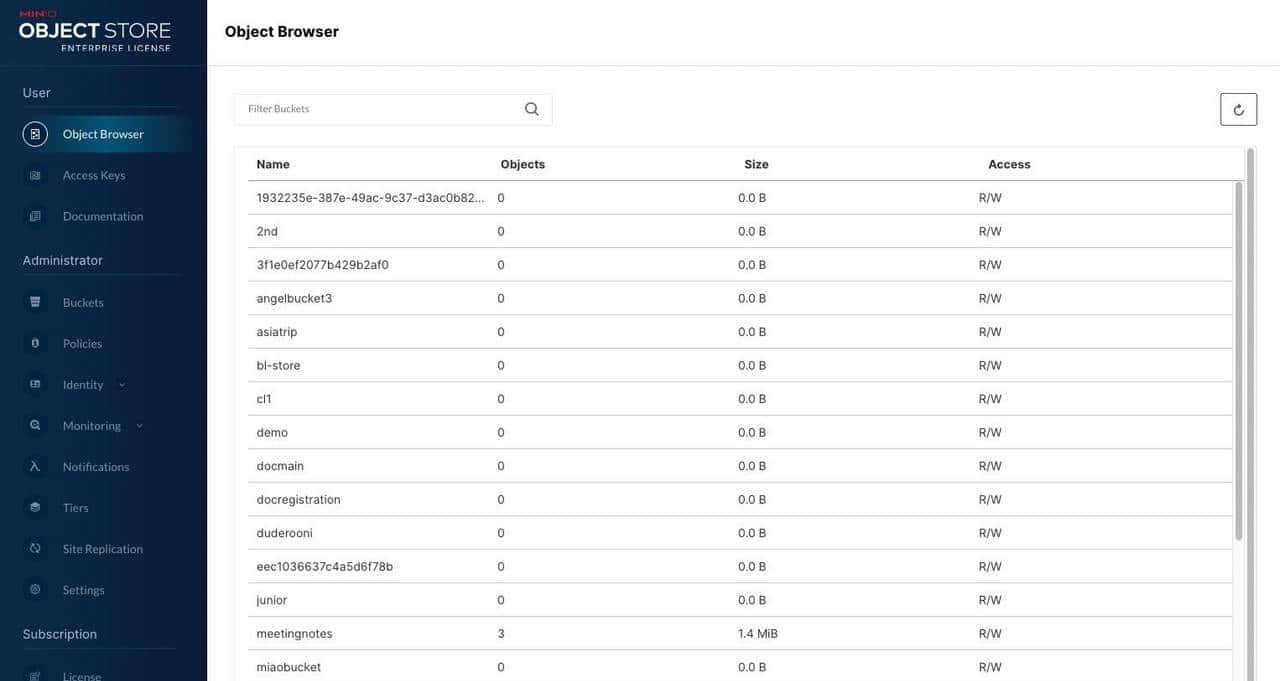
Task: Click the Buckets icon in sidebar
Action: pos(35,302)
